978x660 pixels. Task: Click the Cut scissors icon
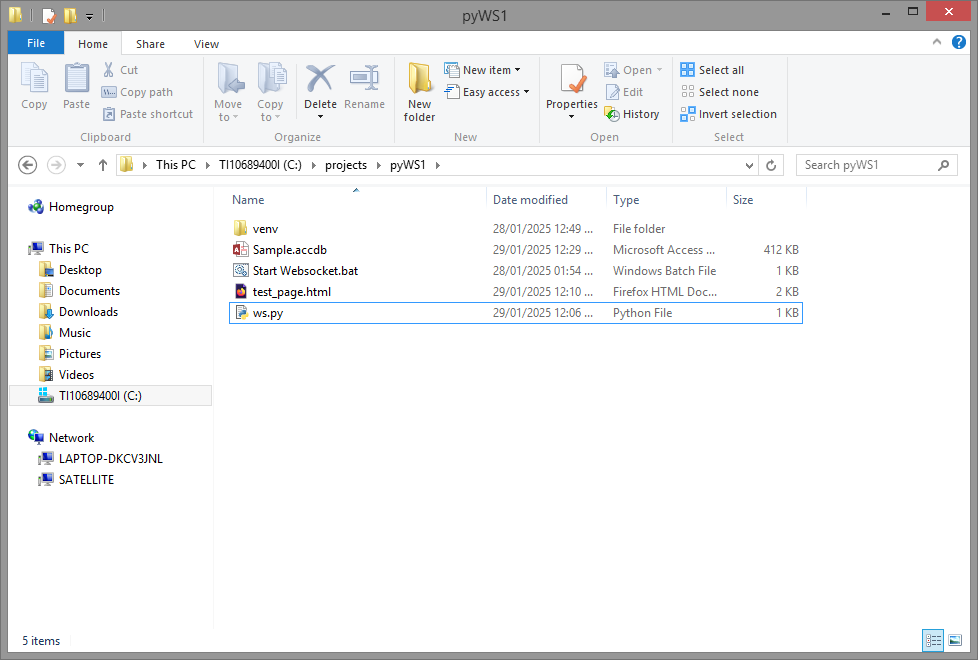pyautogui.click(x=109, y=70)
